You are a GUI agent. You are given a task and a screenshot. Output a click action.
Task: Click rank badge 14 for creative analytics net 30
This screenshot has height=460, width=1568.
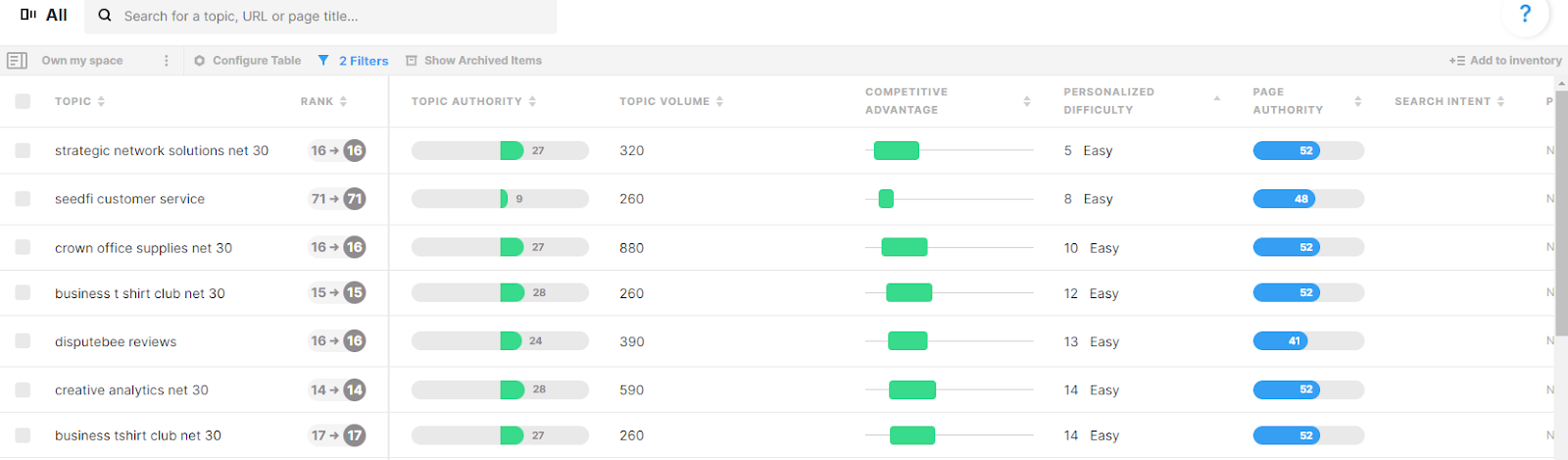(355, 389)
